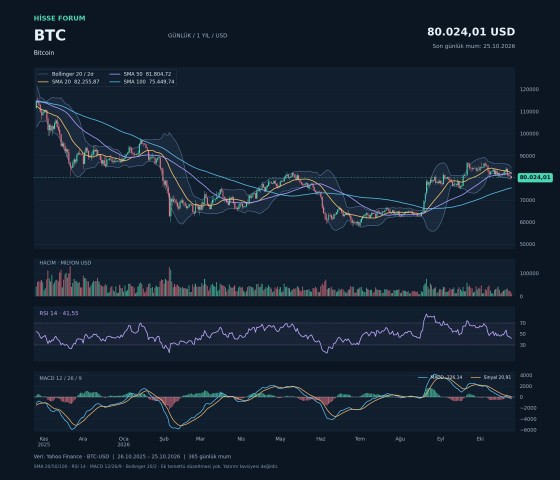Click the purple SMA 50 legend line swatch
Image resolution: width=560 pixels, height=480 pixels.
click(115, 74)
